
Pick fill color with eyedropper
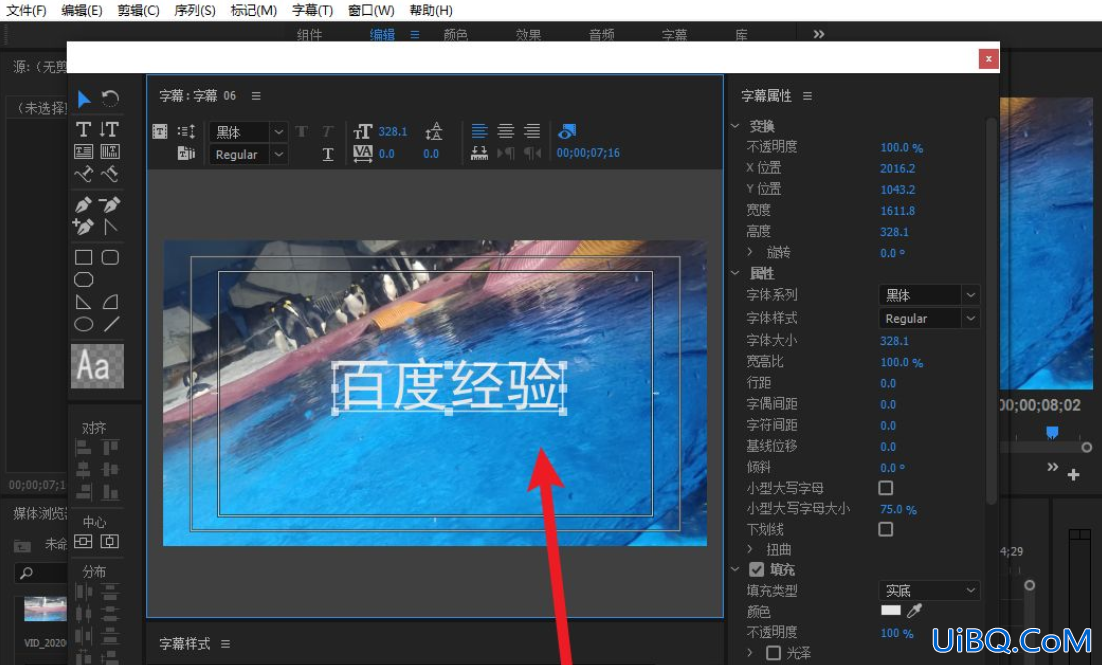pos(914,611)
